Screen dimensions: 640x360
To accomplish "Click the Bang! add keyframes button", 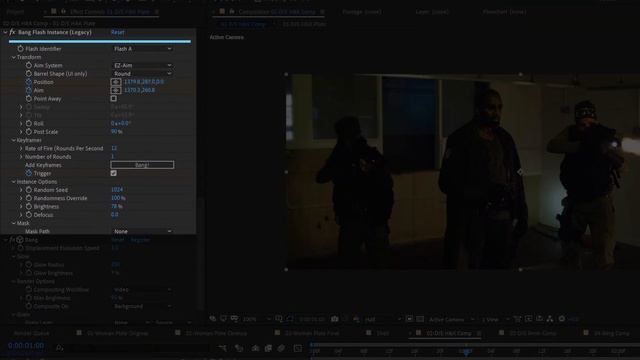I will tap(142, 165).
